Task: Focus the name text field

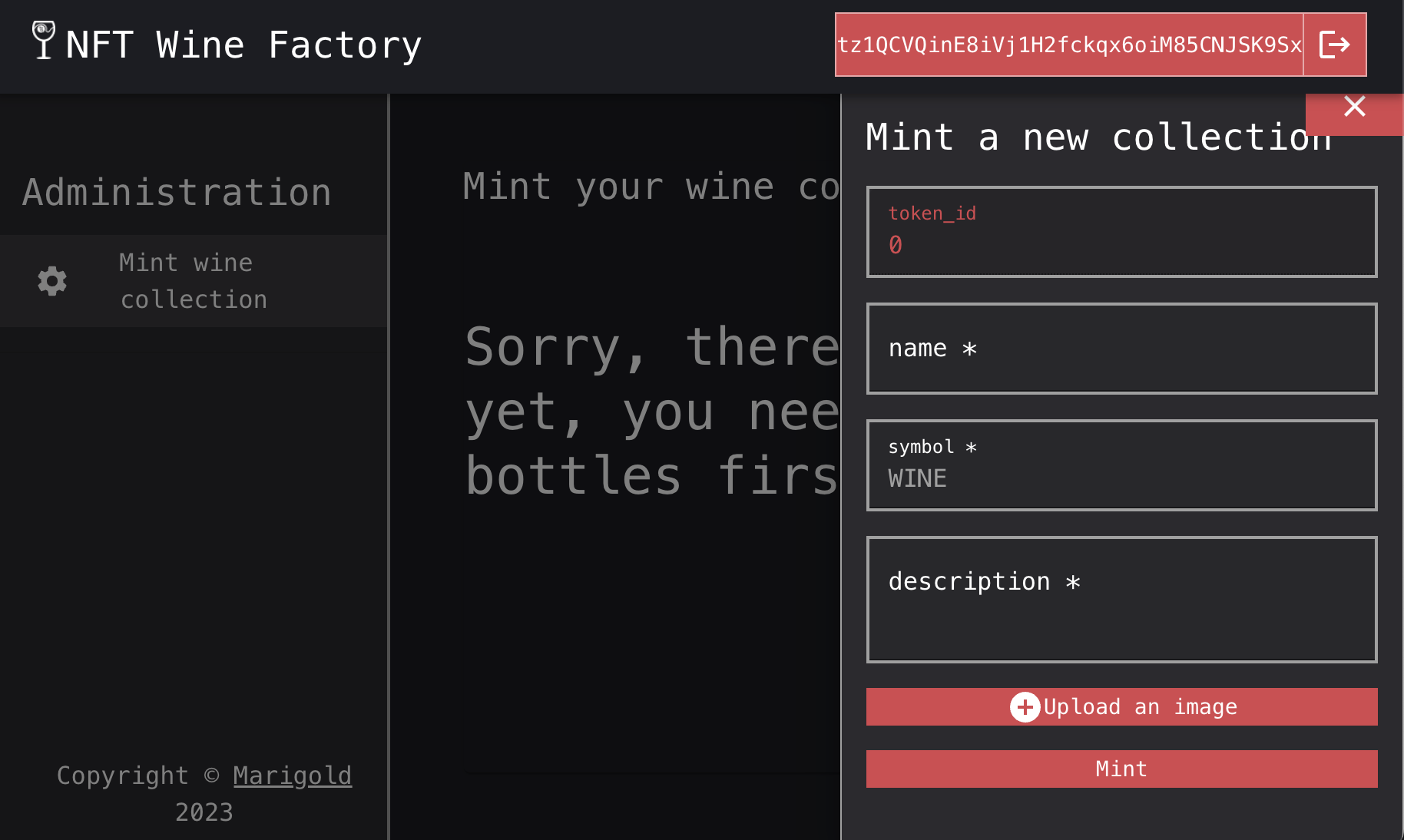Action: click(1121, 349)
